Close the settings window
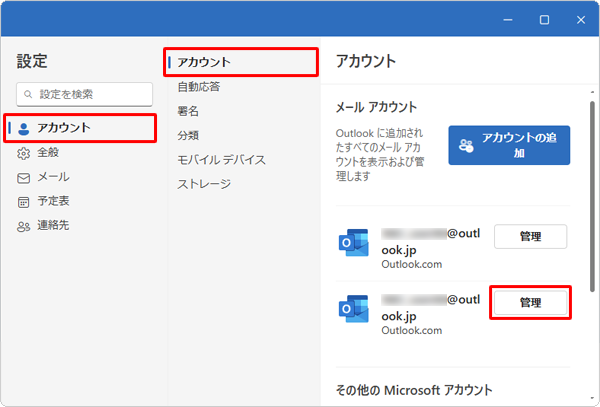Viewport: 600px width, 407px height. coord(581,20)
